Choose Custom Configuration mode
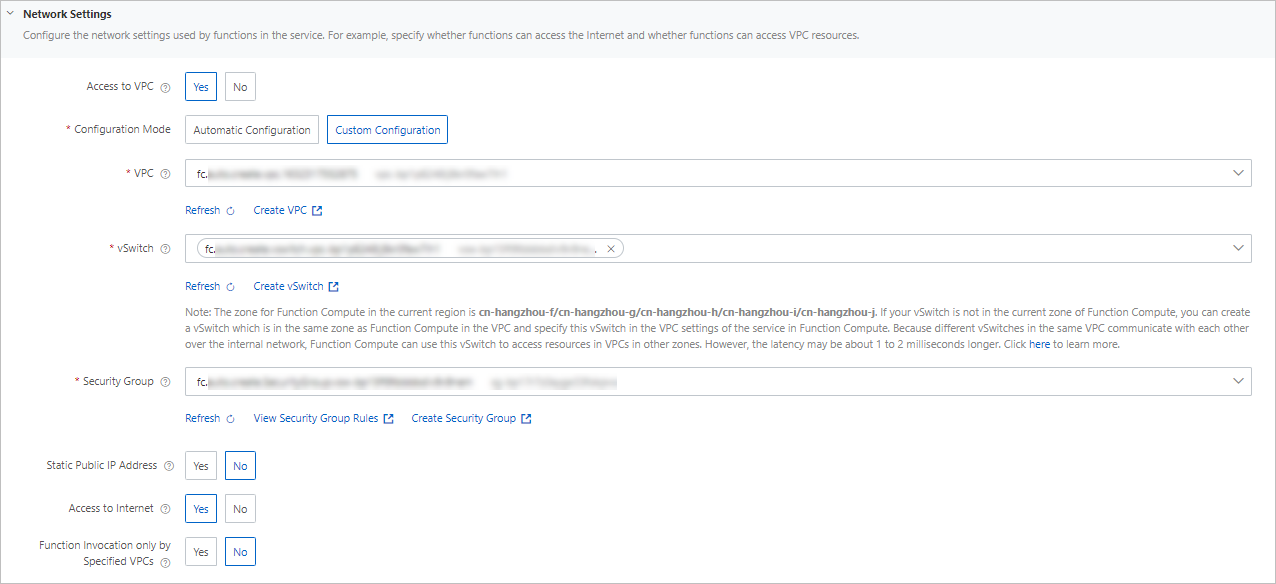Screen dimensions: 1276x584 (388, 130)
